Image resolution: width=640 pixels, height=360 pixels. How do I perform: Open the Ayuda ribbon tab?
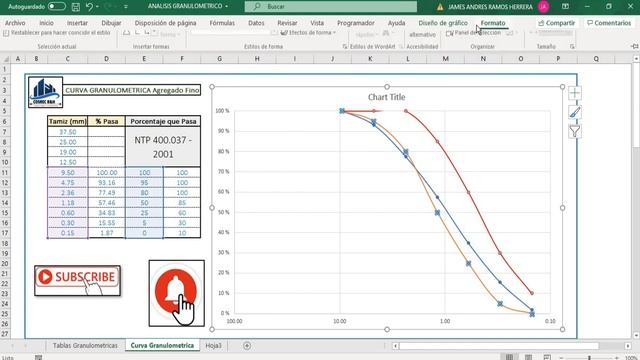pyautogui.click(x=396, y=23)
